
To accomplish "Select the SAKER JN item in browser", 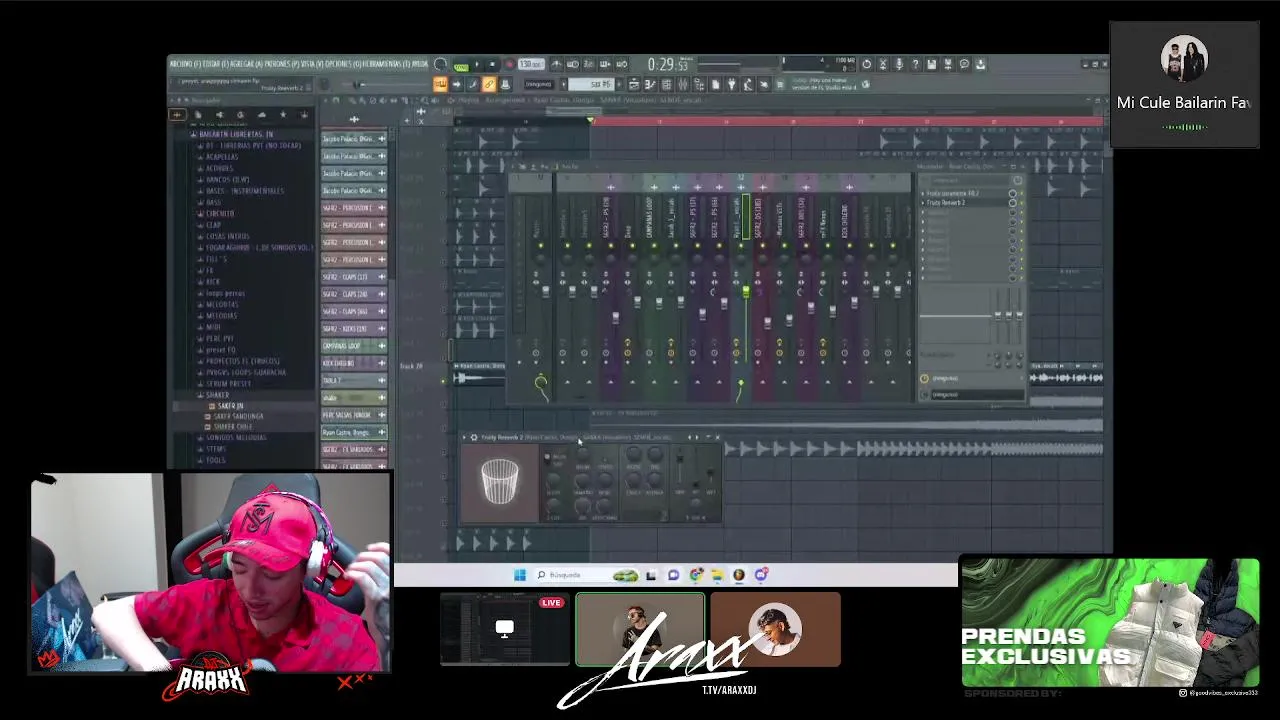I will click(228, 406).
